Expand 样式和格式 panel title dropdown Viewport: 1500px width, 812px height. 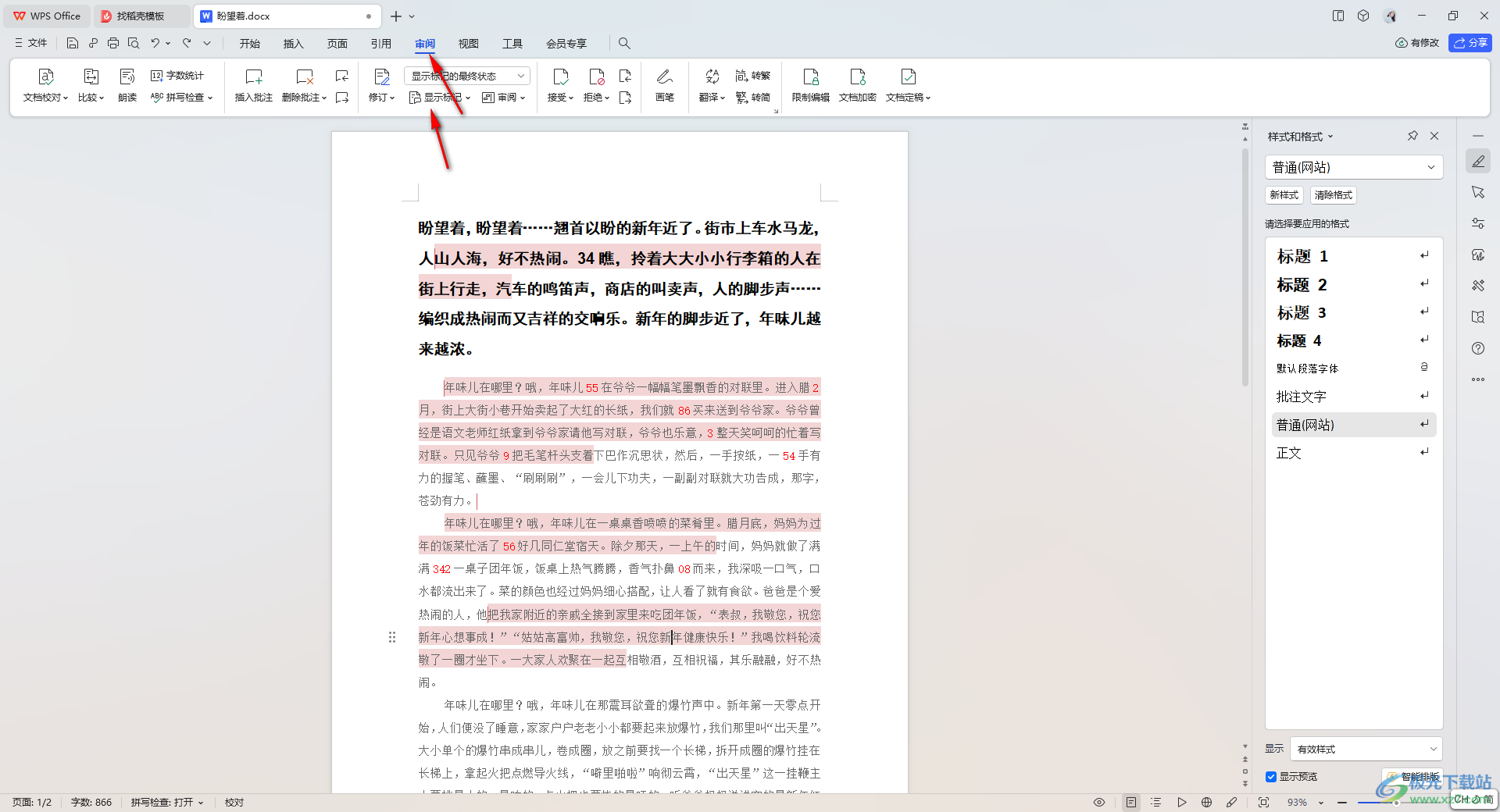coord(1330,137)
